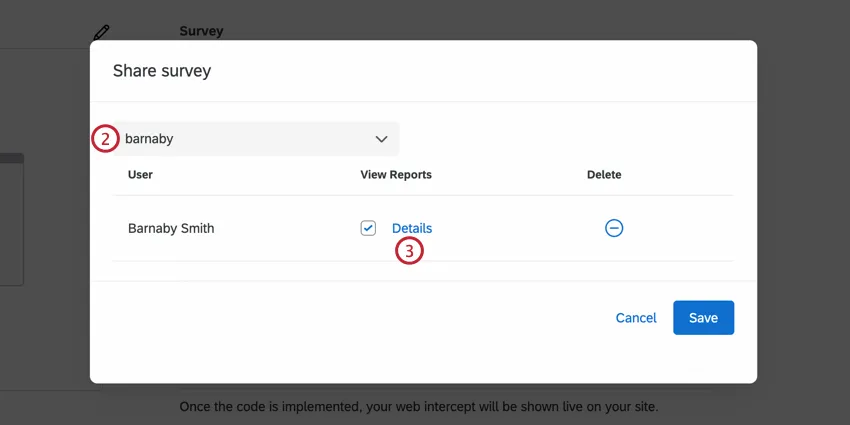850x425 pixels.
Task: Click the "Share survey" dialog title
Action: click(x=162, y=71)
